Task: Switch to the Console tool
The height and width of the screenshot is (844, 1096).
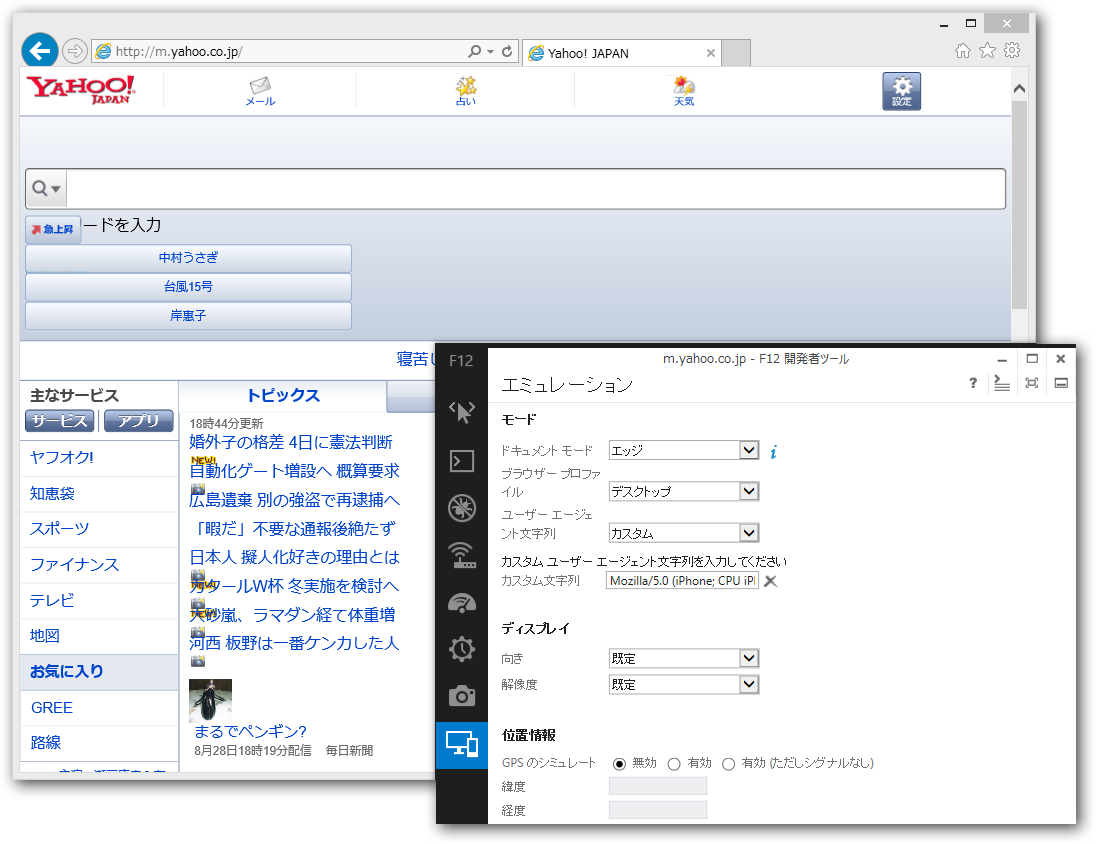Action: [461, 461]
